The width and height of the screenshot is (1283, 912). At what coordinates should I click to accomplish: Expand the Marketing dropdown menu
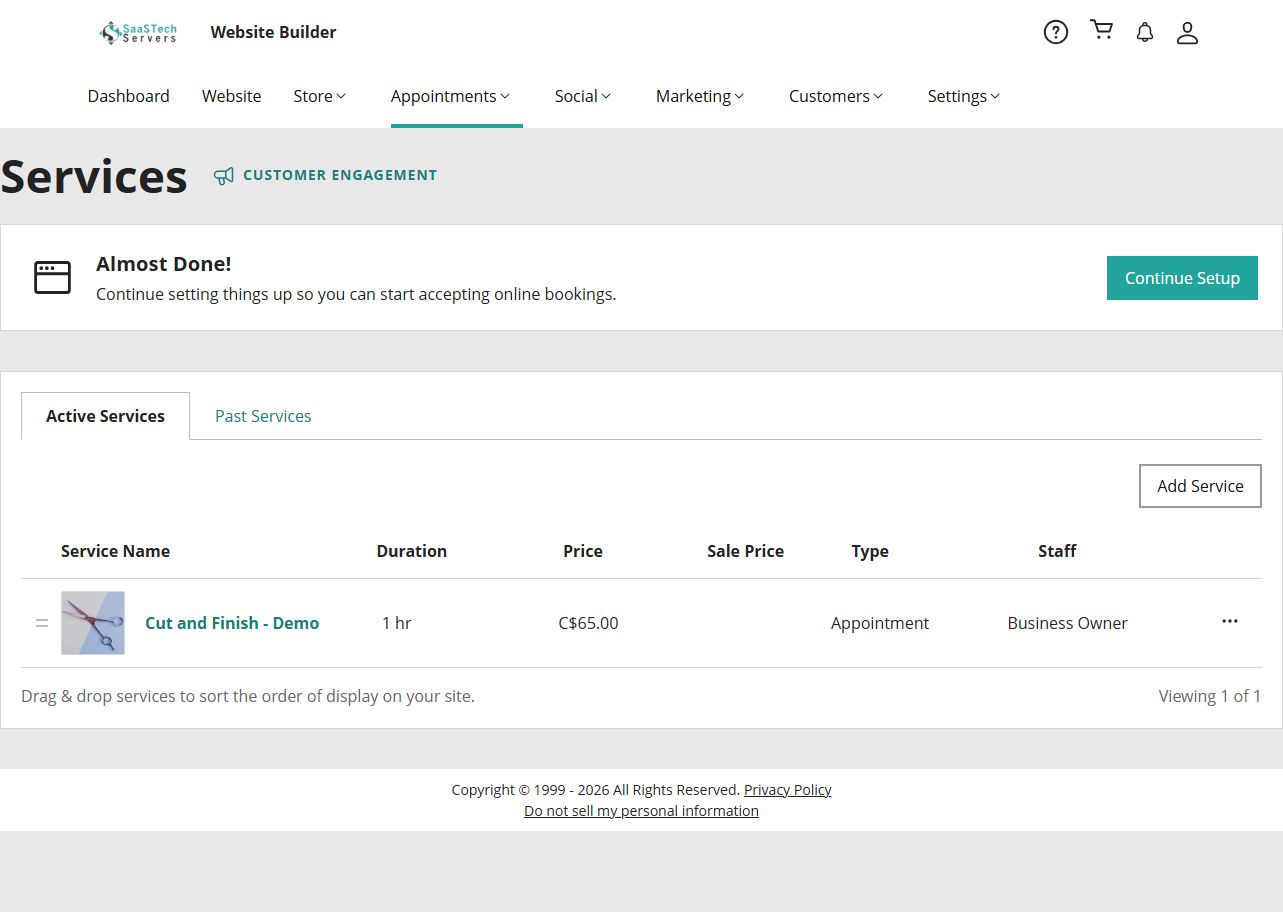click(700, 96)
